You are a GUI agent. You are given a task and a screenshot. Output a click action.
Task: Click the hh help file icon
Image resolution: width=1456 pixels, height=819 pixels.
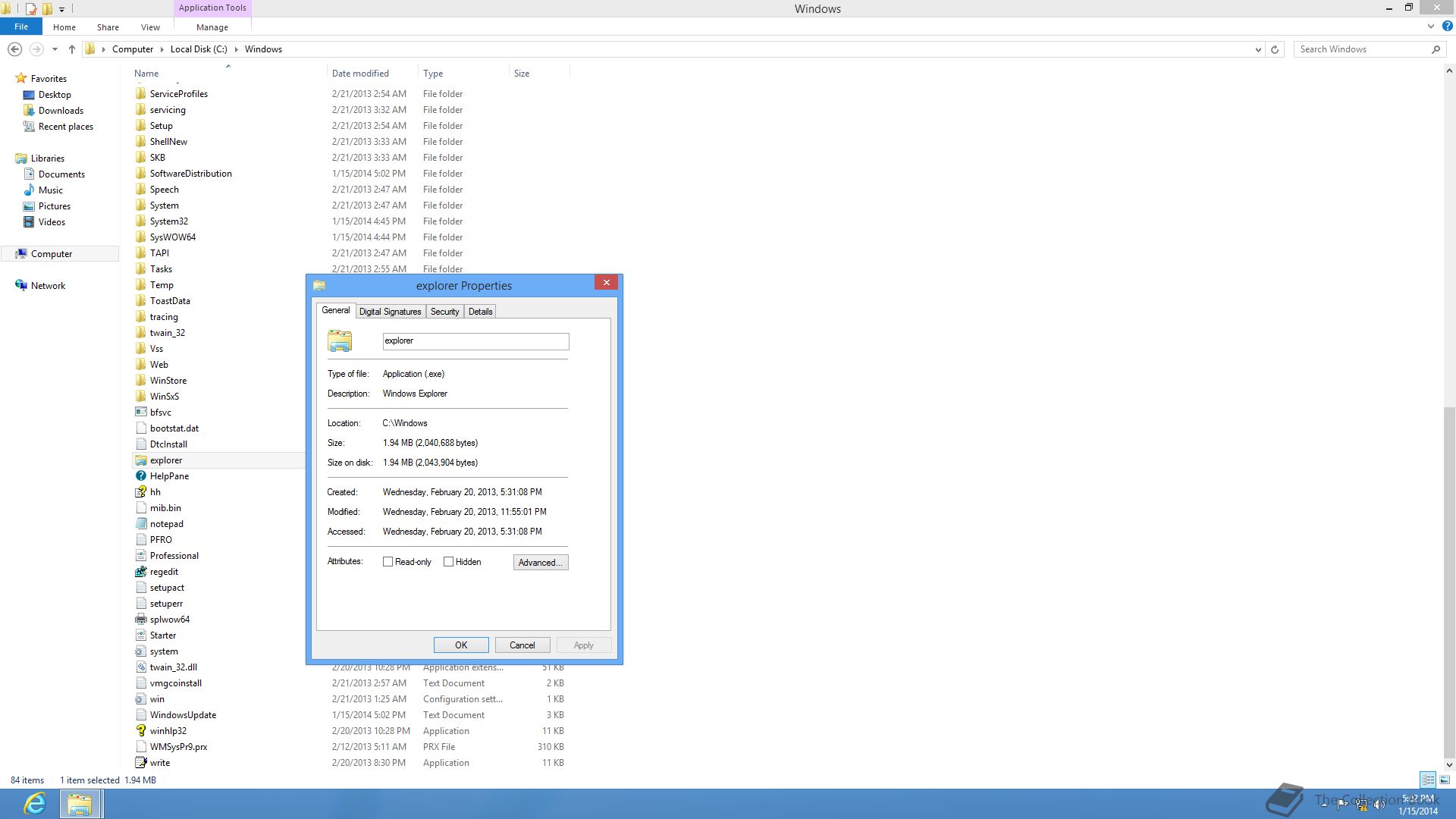[x=140, y=492]
